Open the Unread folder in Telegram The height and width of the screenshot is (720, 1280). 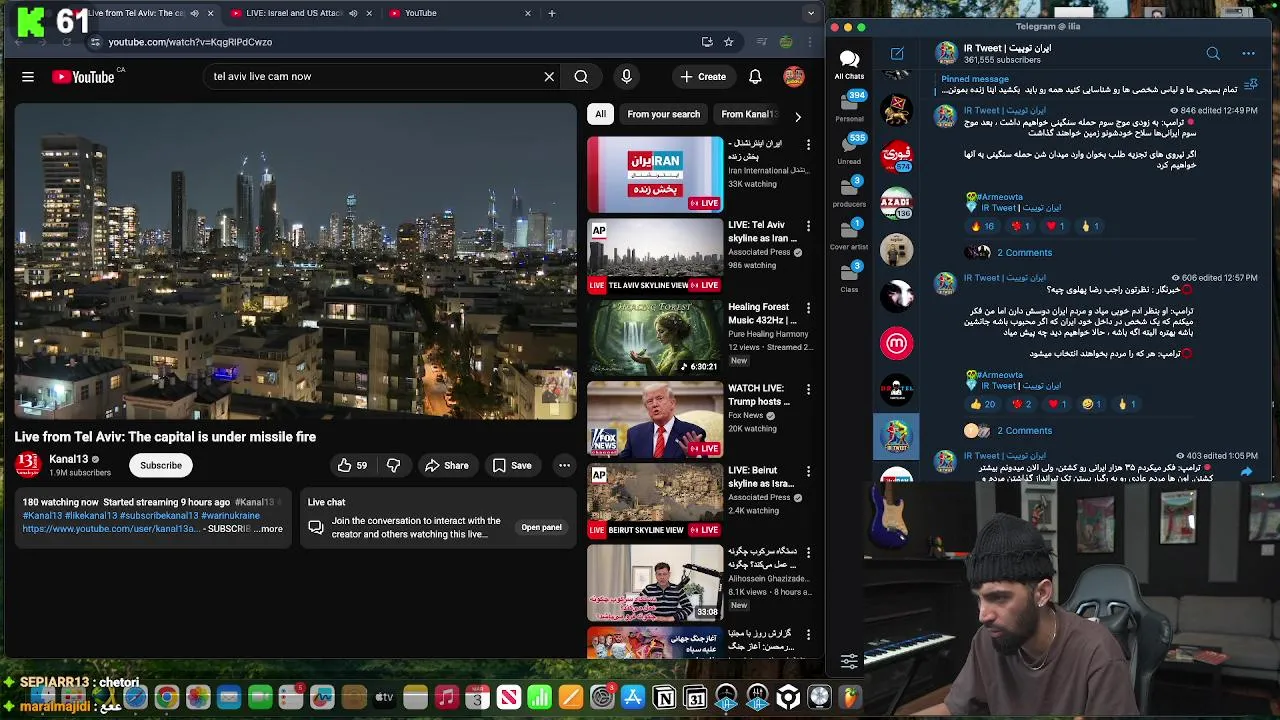(x=850, y=150)
